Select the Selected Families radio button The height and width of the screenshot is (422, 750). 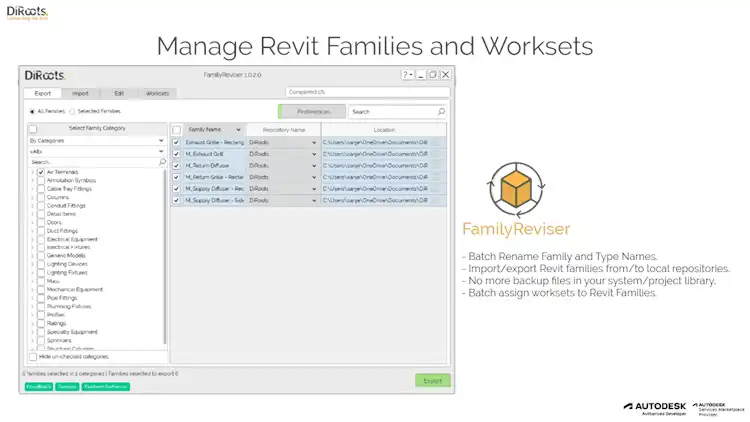72,111
